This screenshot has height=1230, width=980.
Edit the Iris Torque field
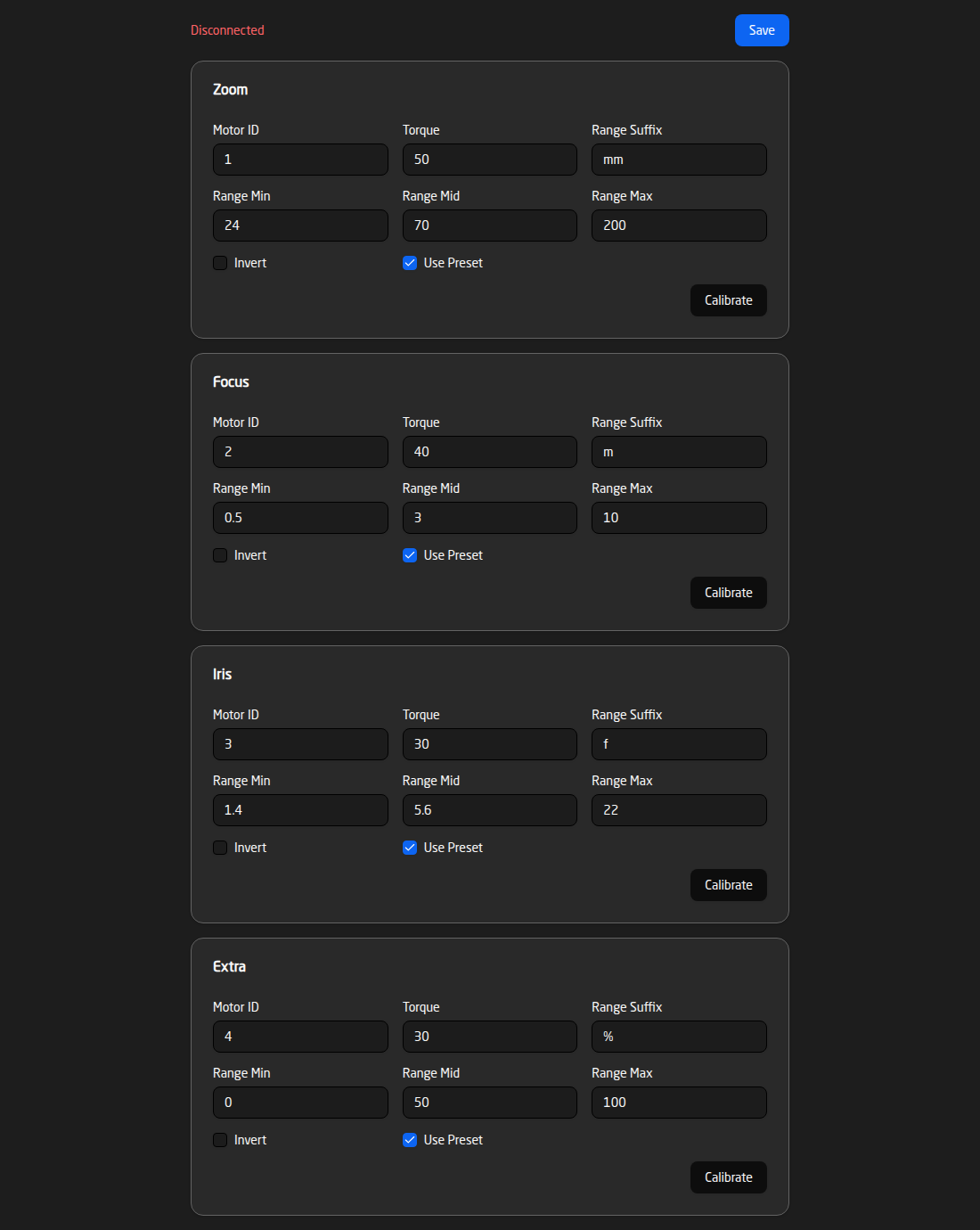(490, 744)
